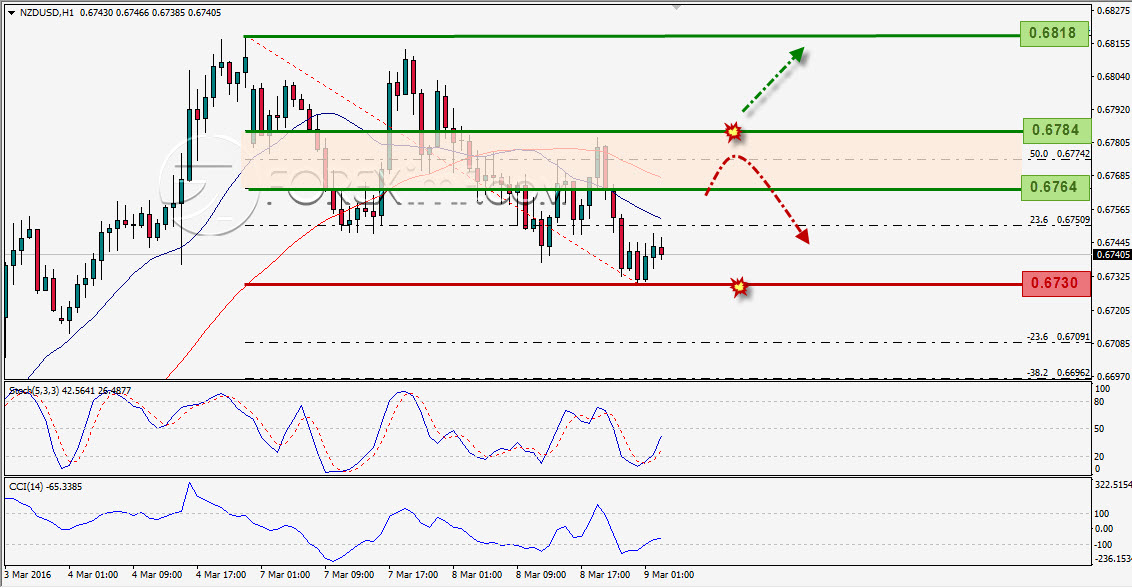This screenshot has height=588, width=1132.
Task: Select the -23.6 Fibonacci level 0.67091 label
Action: click(x=1058, y=337)
